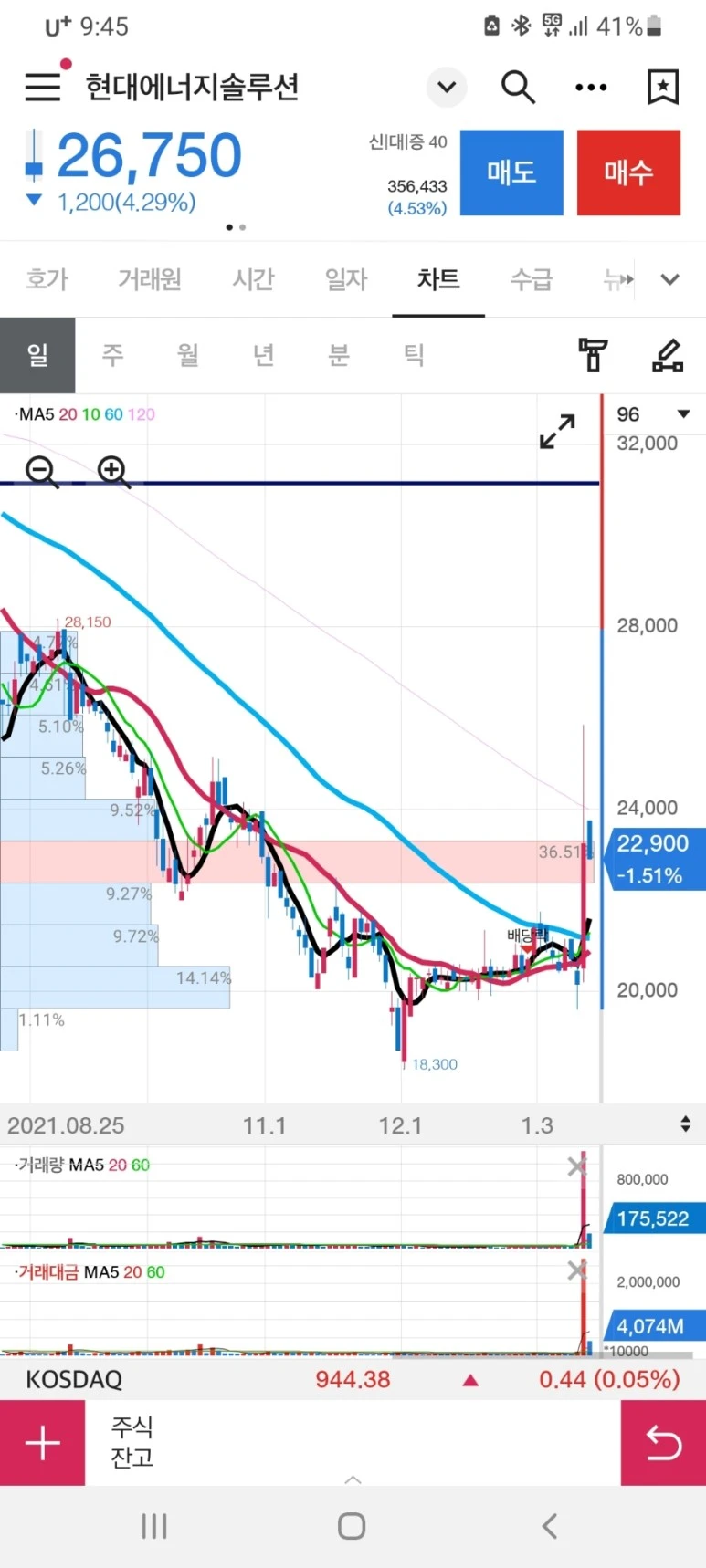The image size is (706, 1568).
Task: Select the 주 weekly chart period
Action: point(112,355)
